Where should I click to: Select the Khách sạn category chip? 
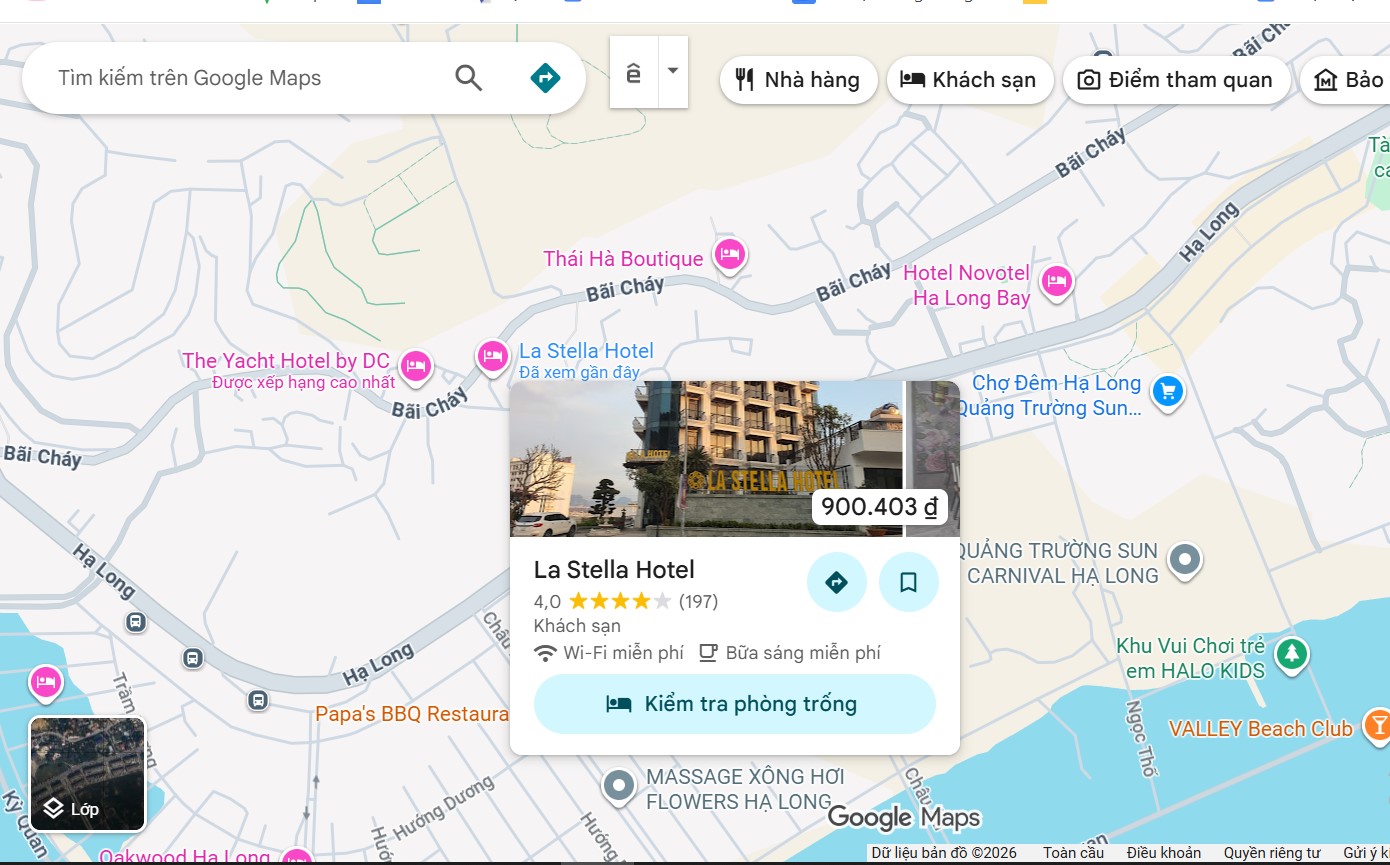click(970, 80)
